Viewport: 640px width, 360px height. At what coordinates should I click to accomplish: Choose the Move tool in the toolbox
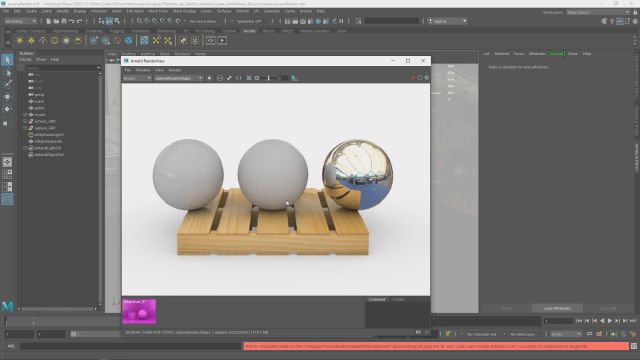tap(7, 97)
